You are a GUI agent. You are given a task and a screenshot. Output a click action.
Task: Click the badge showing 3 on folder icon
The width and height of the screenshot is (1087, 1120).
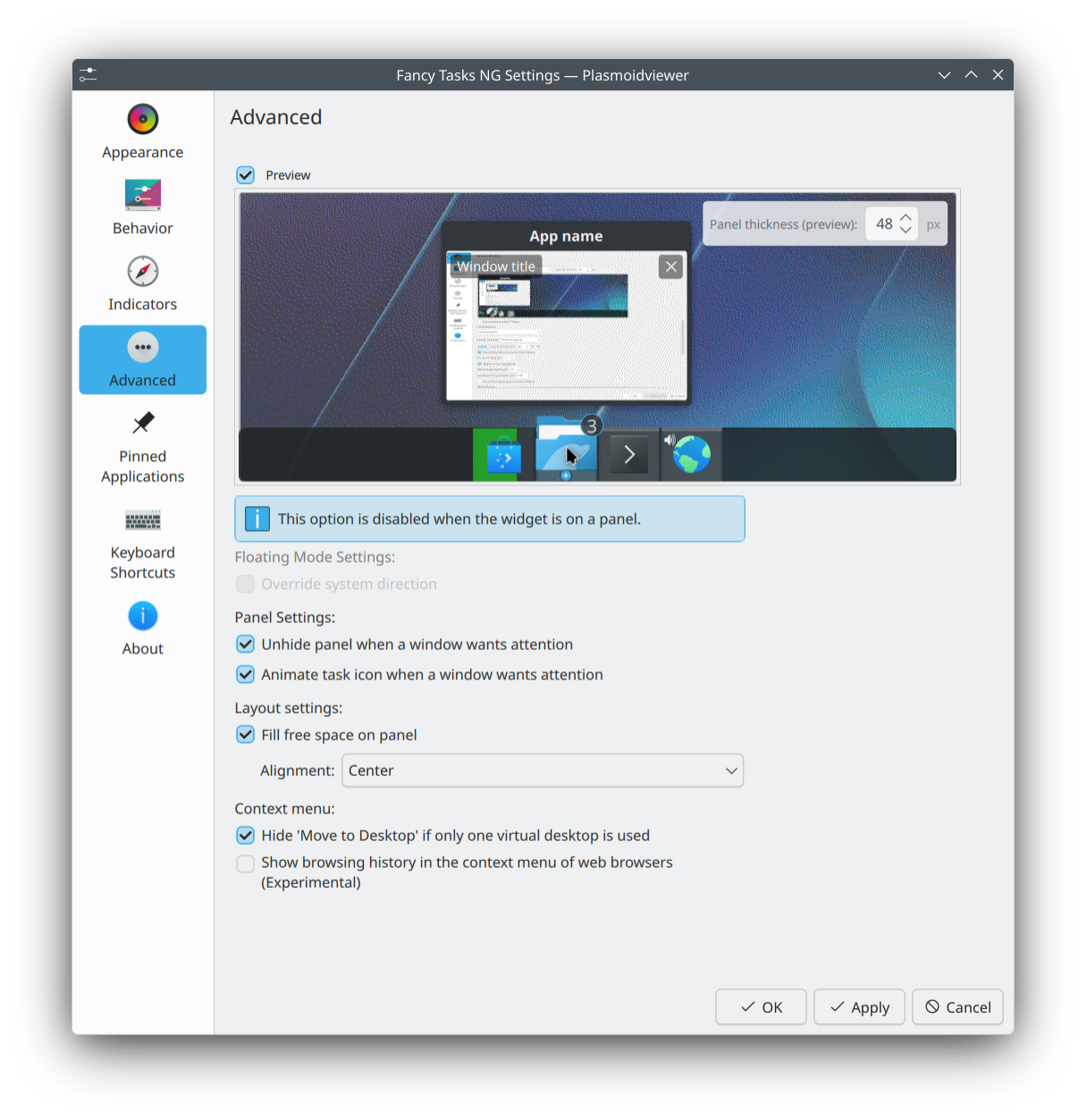(591, 425)
